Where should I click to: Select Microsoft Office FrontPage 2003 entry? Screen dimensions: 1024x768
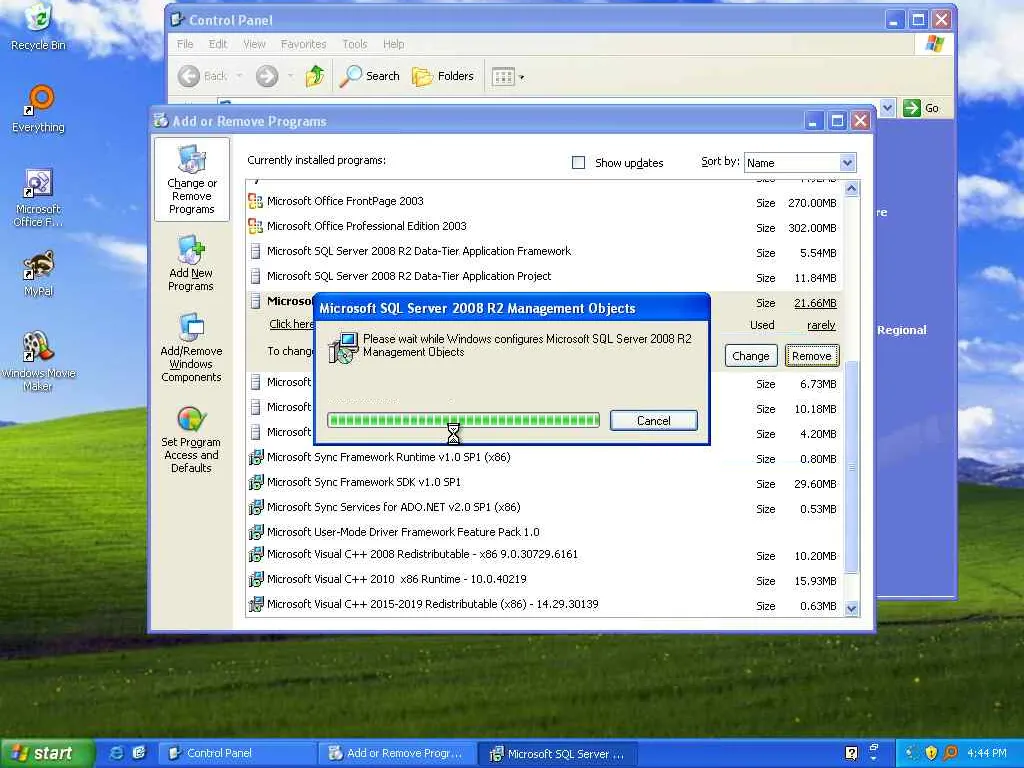click(544, 202)
